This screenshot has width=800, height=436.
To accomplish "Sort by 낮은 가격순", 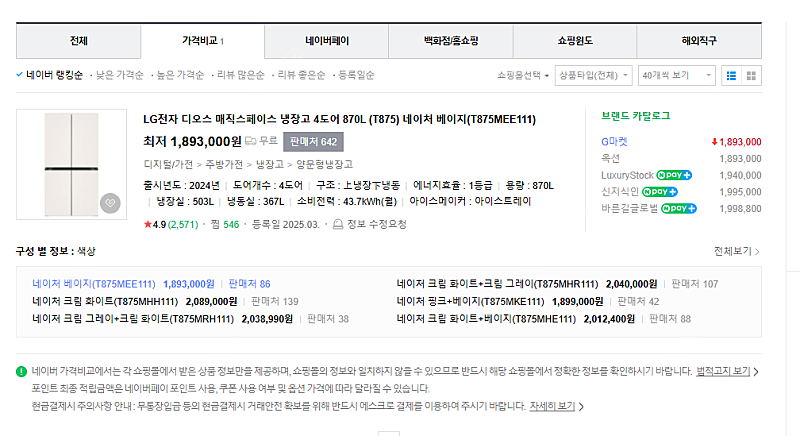I will [119, 75].
